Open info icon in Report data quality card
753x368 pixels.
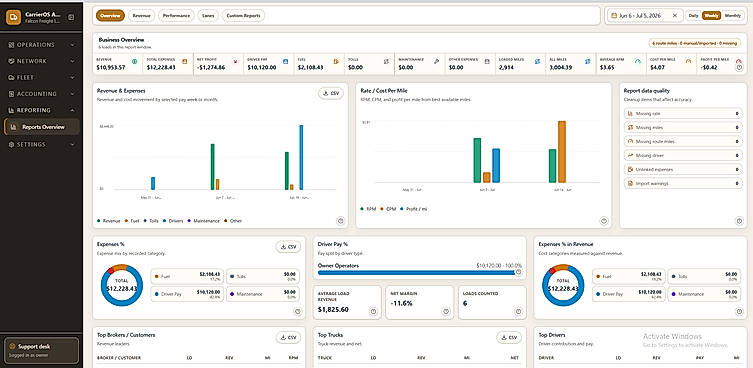(x=740, y=221)
